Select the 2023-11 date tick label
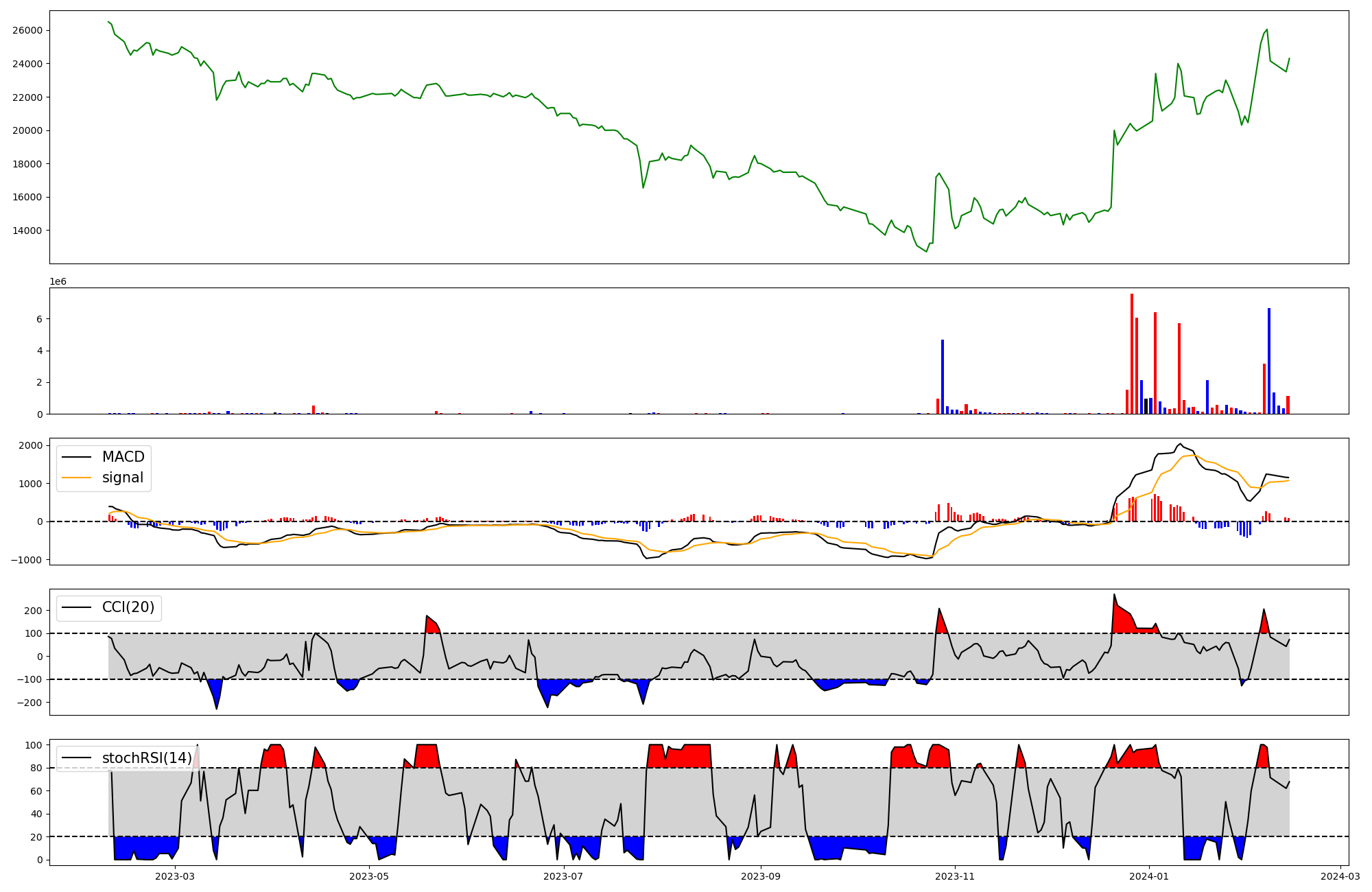 (x=955, y=876)
